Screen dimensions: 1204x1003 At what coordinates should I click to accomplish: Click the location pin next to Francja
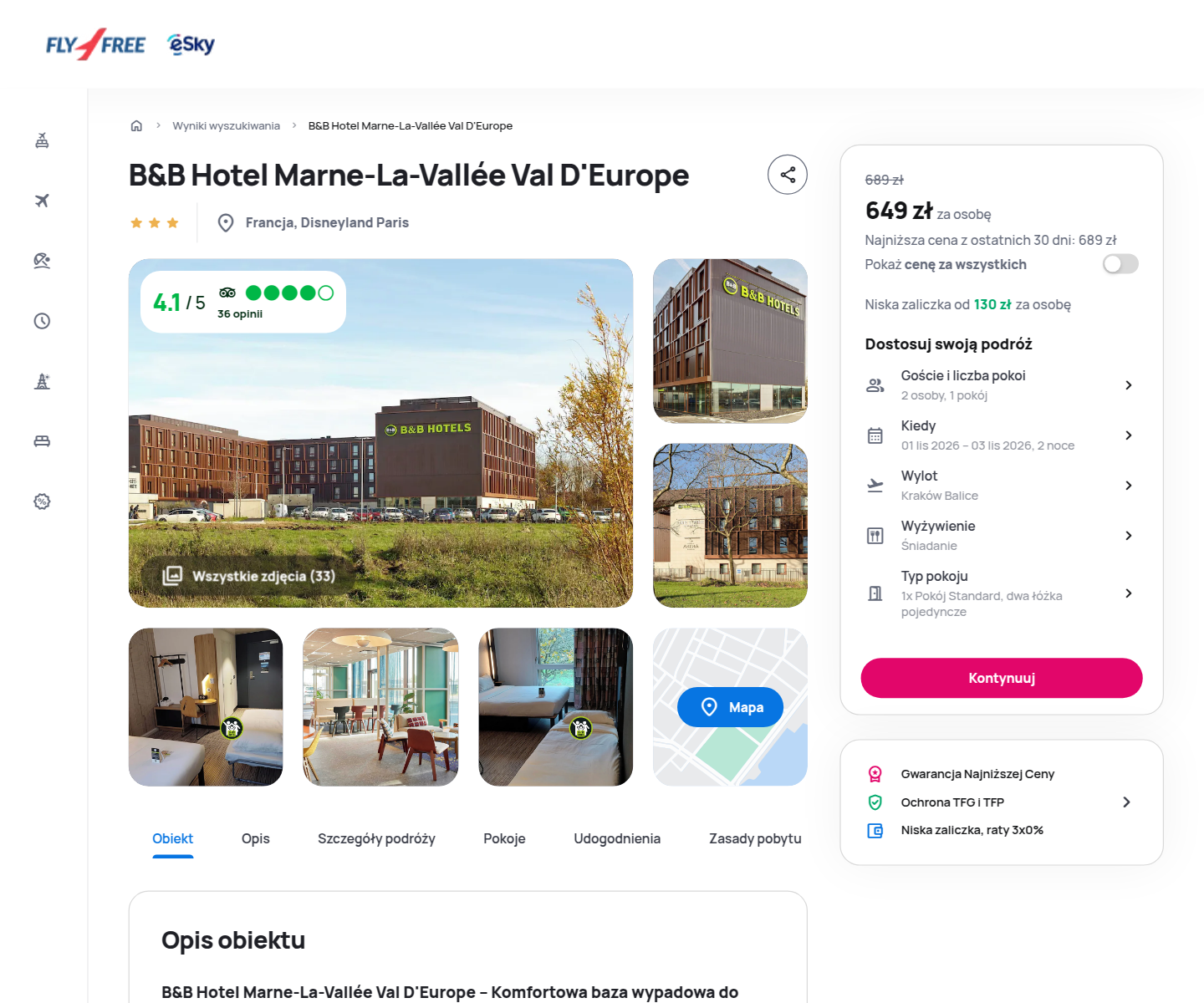(x=226, y=223)
